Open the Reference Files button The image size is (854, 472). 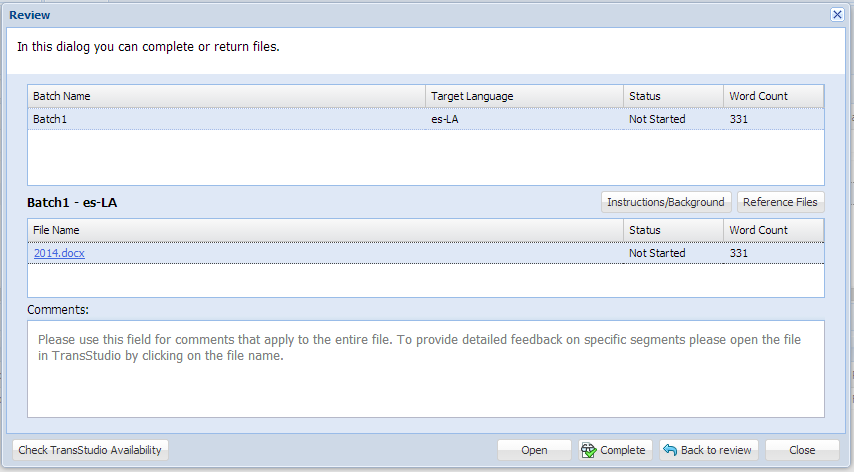(x=780, y=202)
